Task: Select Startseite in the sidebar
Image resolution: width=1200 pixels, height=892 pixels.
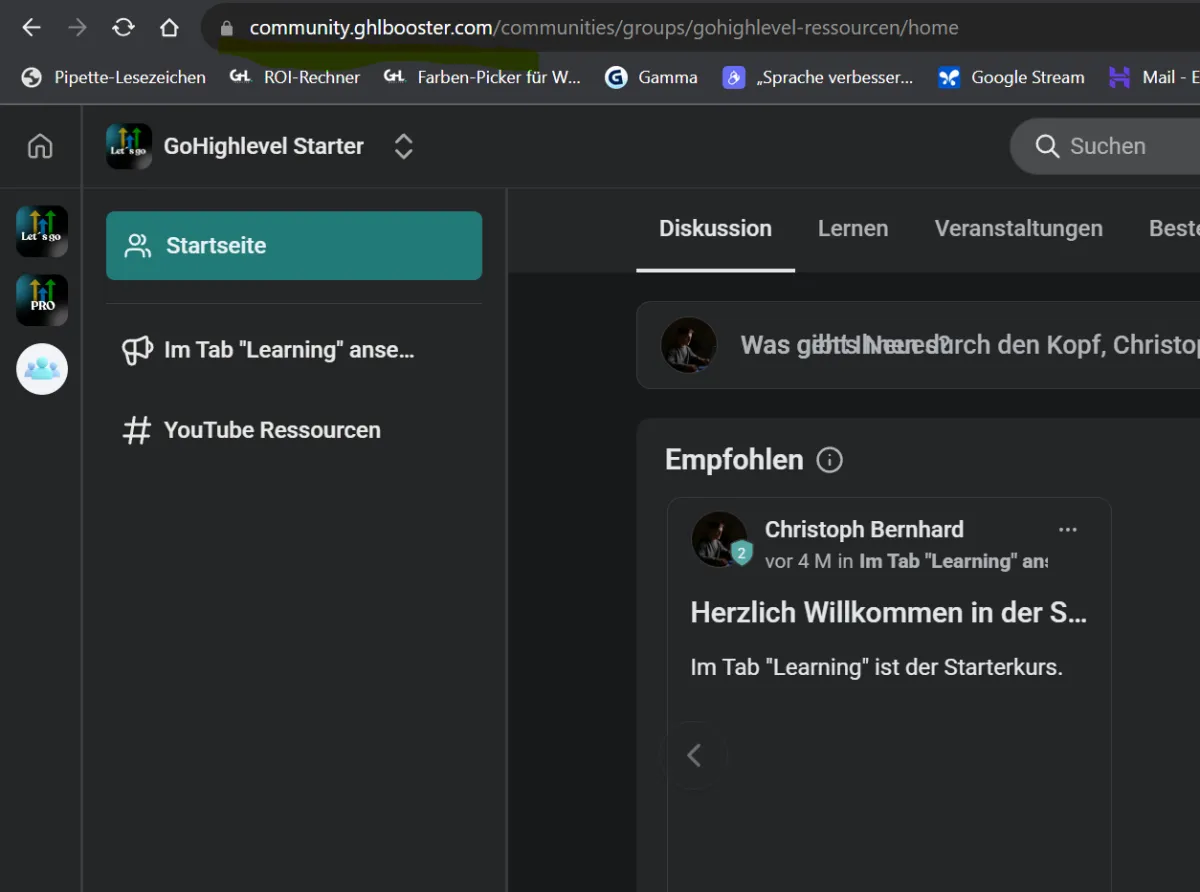Action: [x=294, y=246]
